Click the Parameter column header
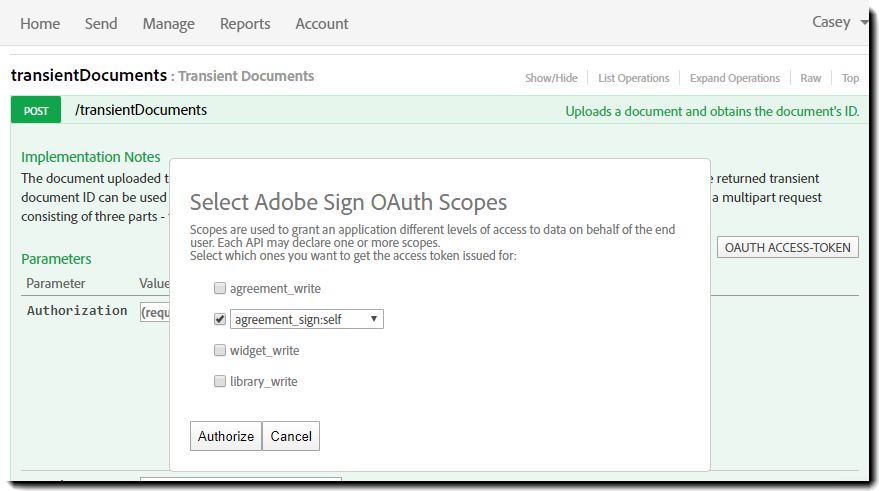The width and height of the screenshot is (879, 491). pos(55,283)
